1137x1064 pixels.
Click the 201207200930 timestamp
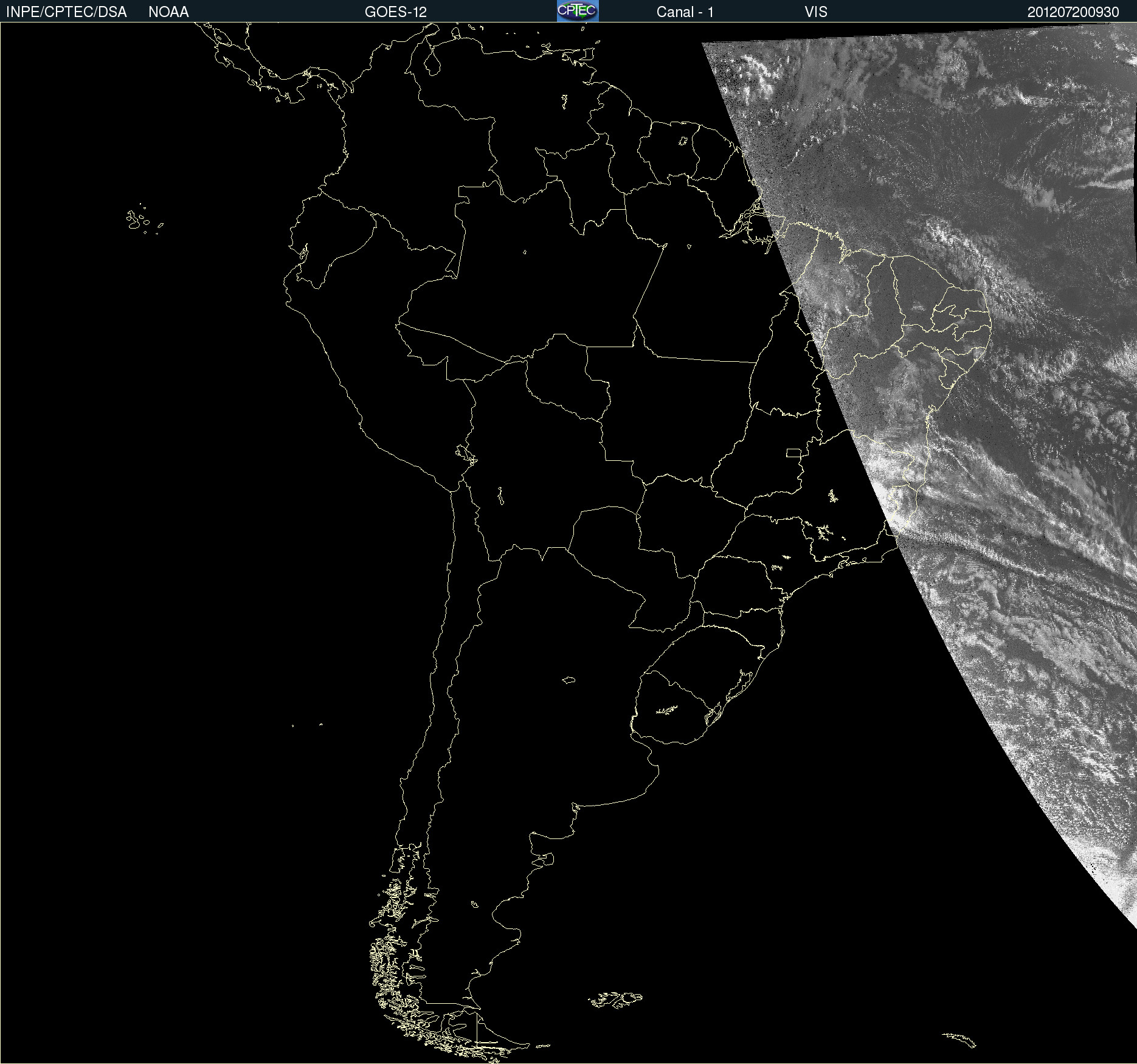1073,12
